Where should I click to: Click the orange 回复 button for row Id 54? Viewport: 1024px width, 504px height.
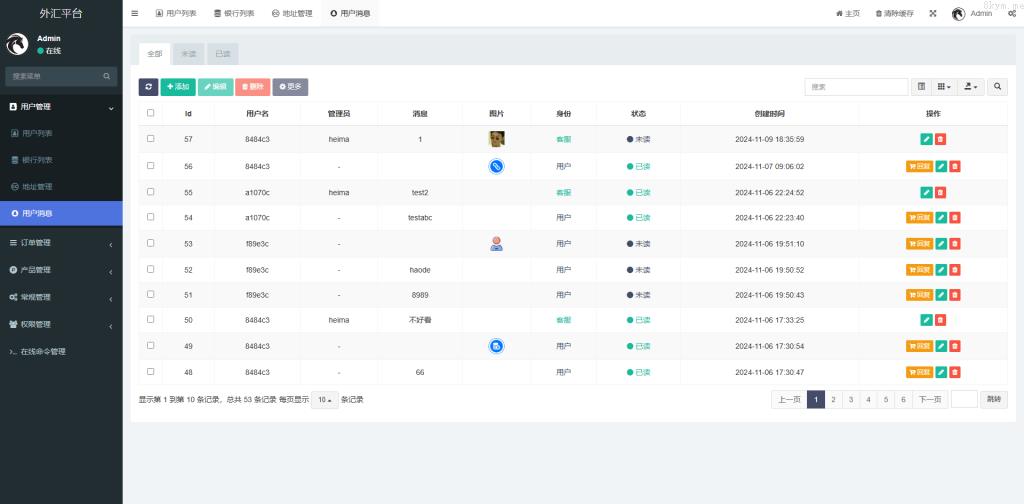(x=918, y=217)
